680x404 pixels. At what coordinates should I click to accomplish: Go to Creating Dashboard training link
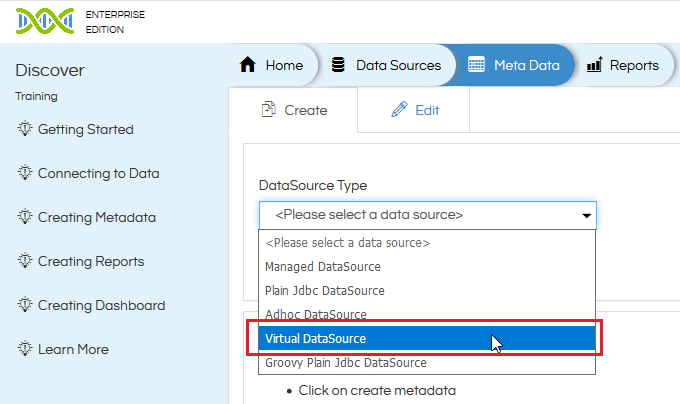click(x=101, y=305)
